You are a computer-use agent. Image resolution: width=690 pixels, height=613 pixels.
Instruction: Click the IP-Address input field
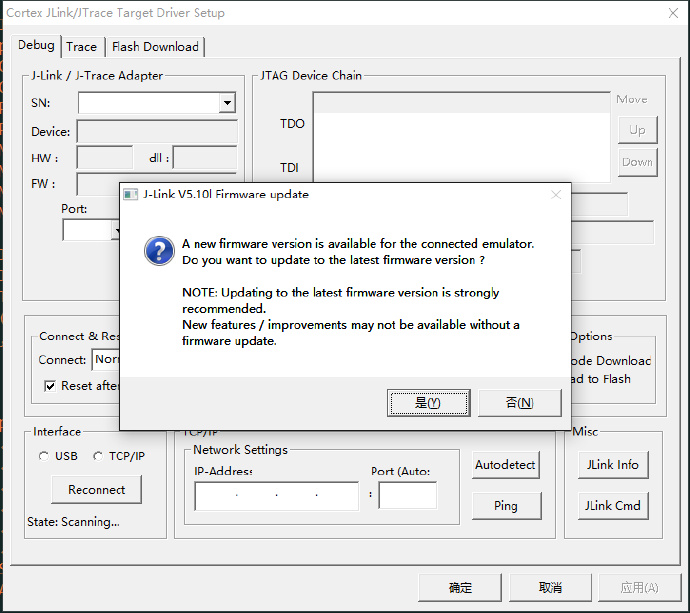pyautogui.click(x=276, y=496)
